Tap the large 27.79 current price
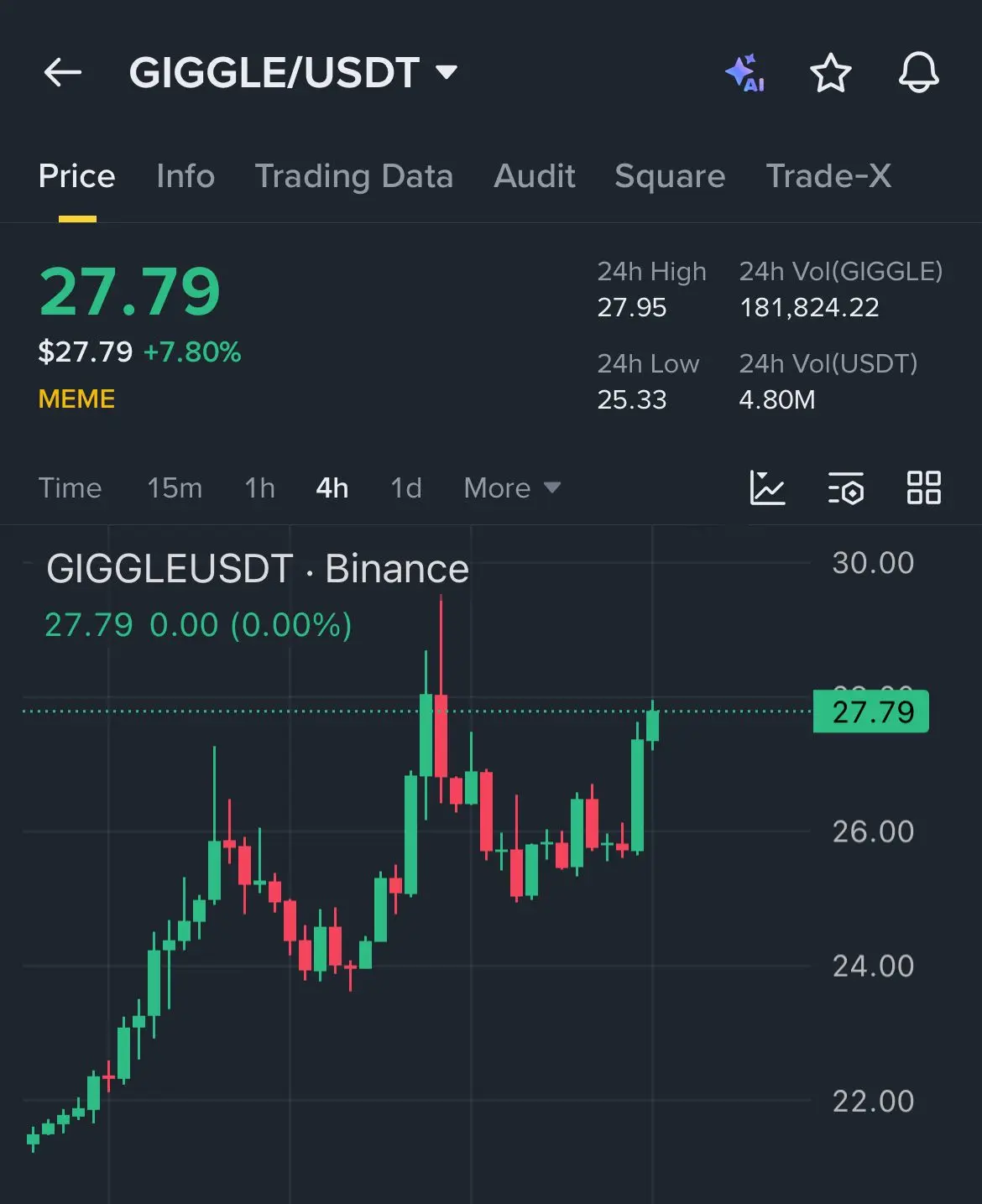 pos(130,292)
